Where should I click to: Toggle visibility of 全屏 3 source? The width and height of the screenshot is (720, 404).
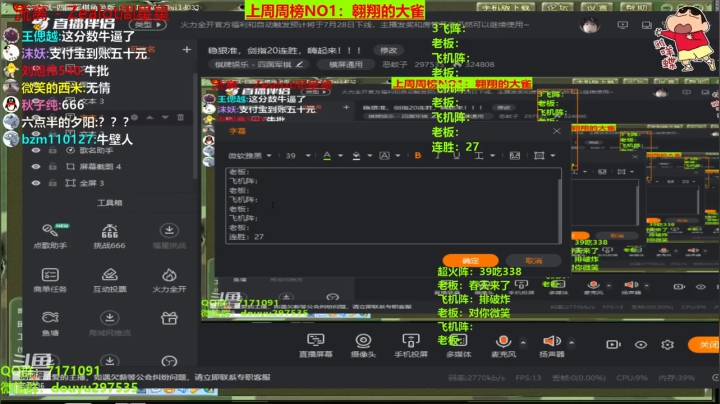pyautogui.click(x=35, y=183)
